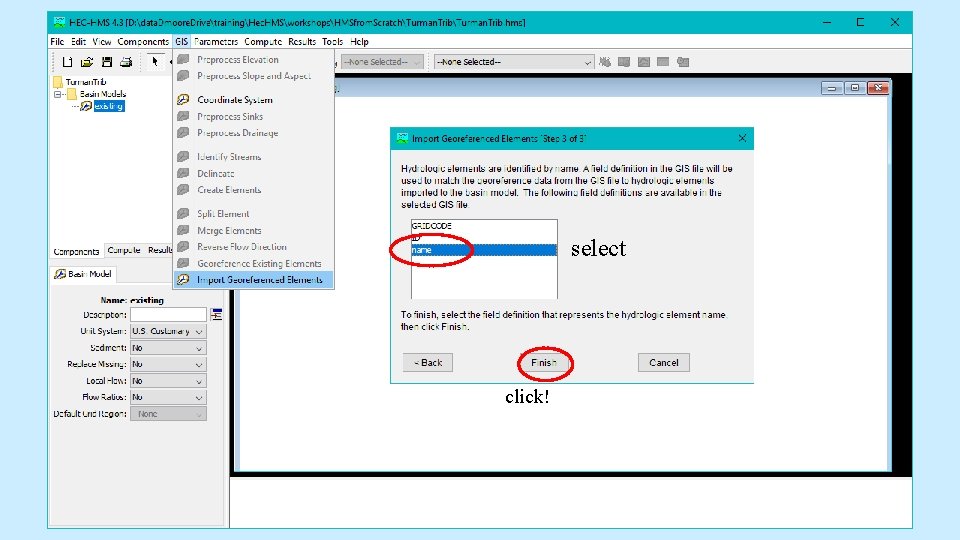The height and width of the screenshot is (540, 960).
Task: Click the TurmanTrib project folder icon
Action: (x=58, y=81)
